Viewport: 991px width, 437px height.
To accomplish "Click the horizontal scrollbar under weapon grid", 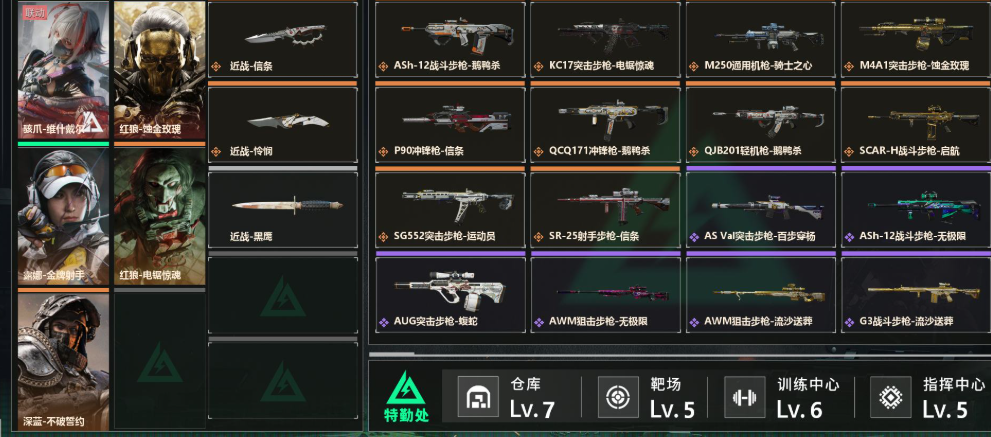I will [x=679, y=354].
